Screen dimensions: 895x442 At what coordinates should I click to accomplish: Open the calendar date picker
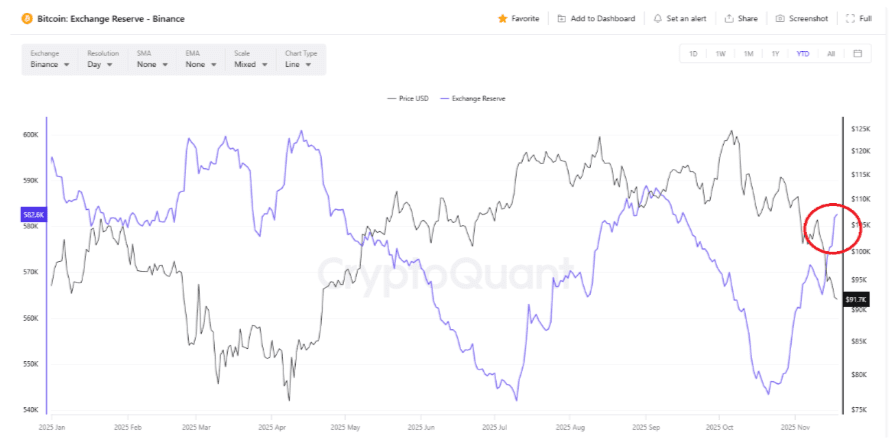pos(857,53)
